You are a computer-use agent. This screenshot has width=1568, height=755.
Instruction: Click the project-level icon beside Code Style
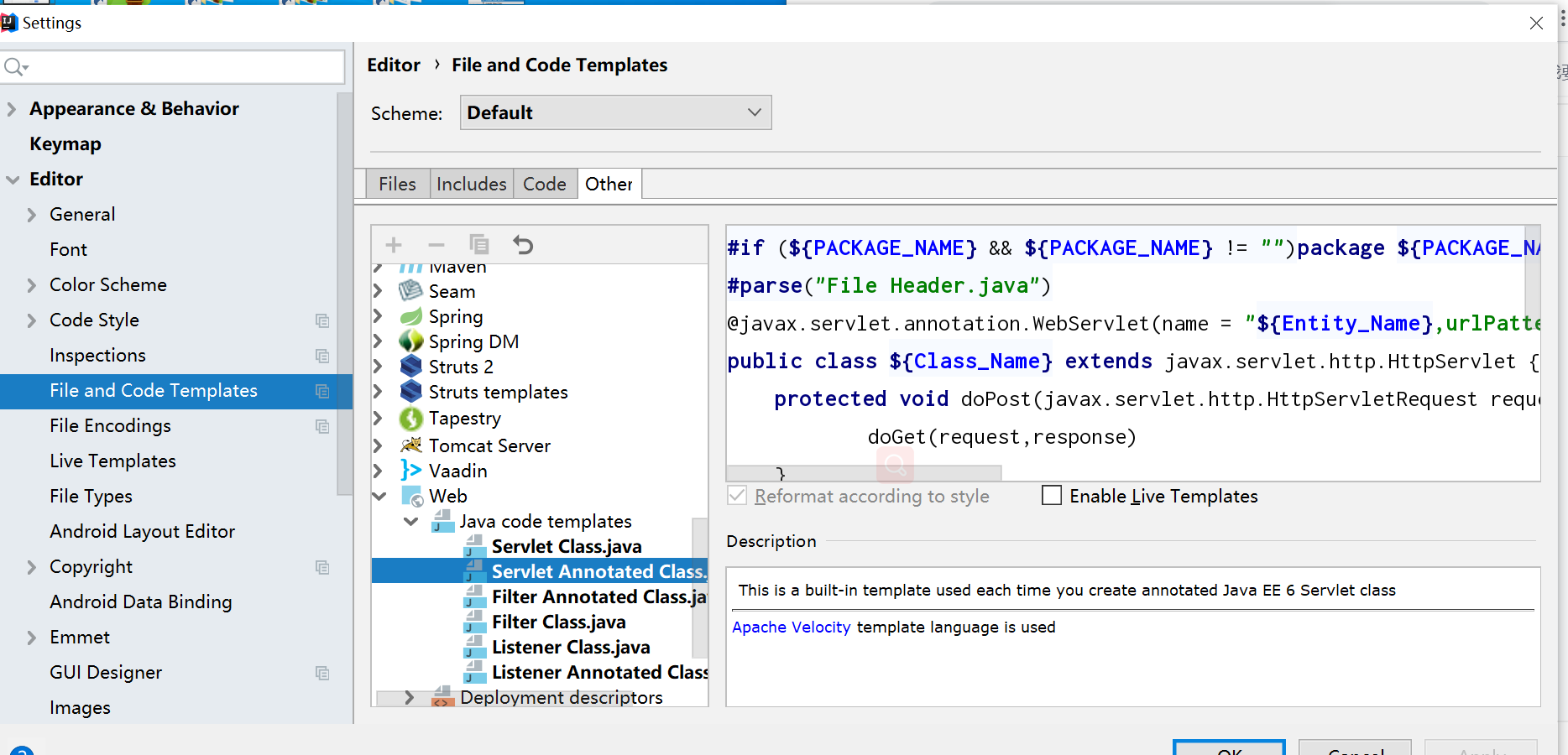[x=322, y=320]
